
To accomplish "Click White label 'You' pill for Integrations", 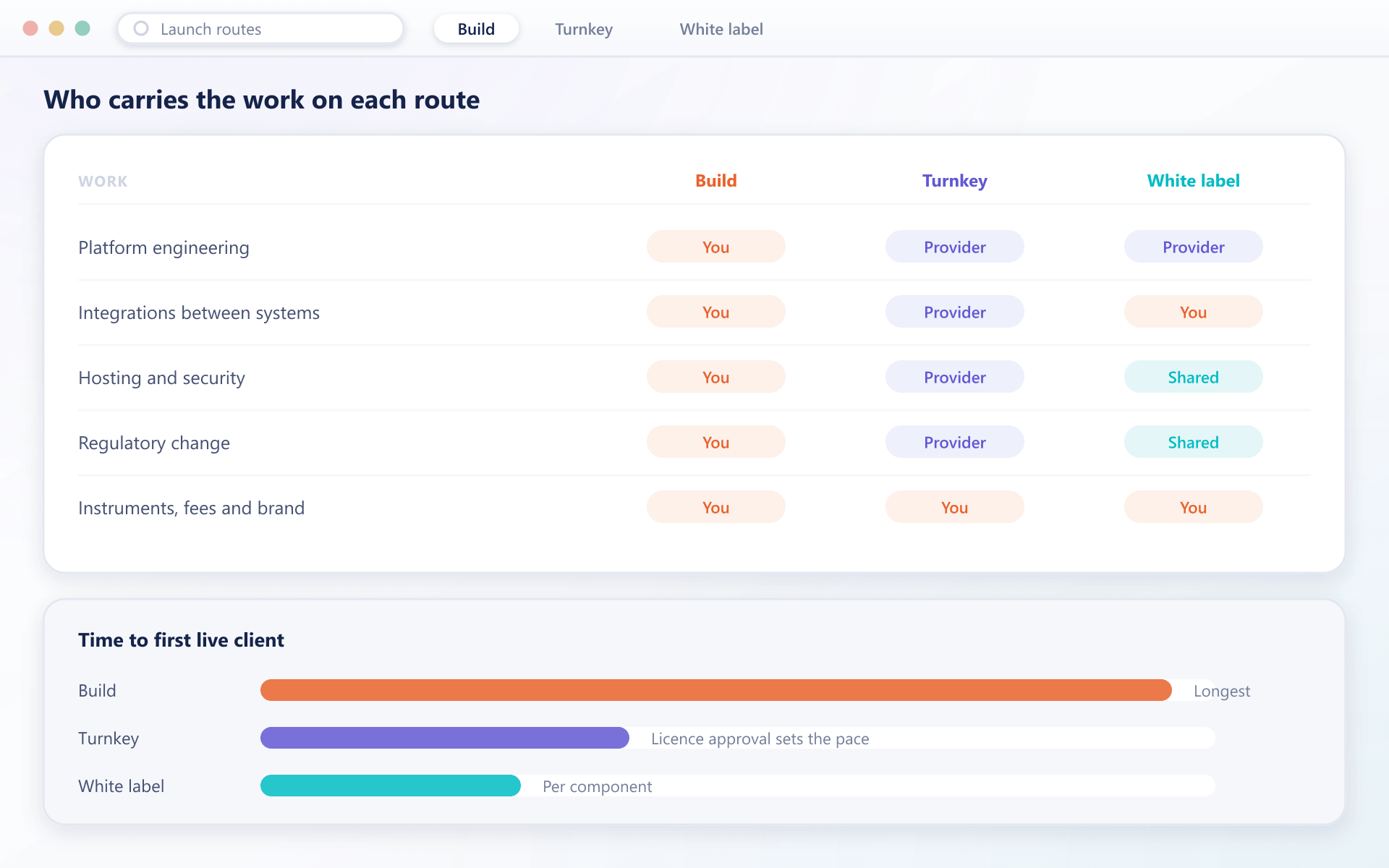I will click(1194, 312).
